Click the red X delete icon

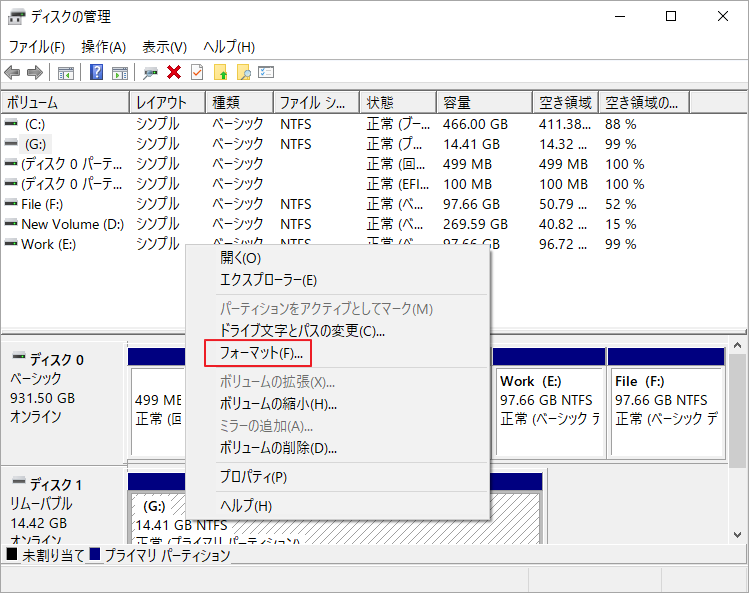point(174,72)
